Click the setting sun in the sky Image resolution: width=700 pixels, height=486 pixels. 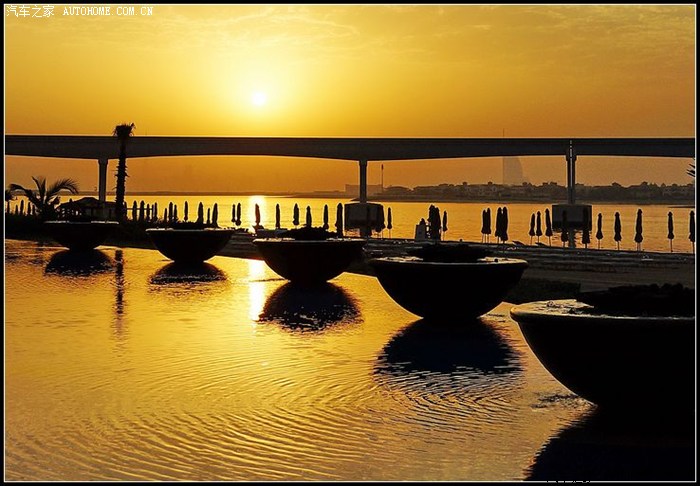(x=259, y=98)
